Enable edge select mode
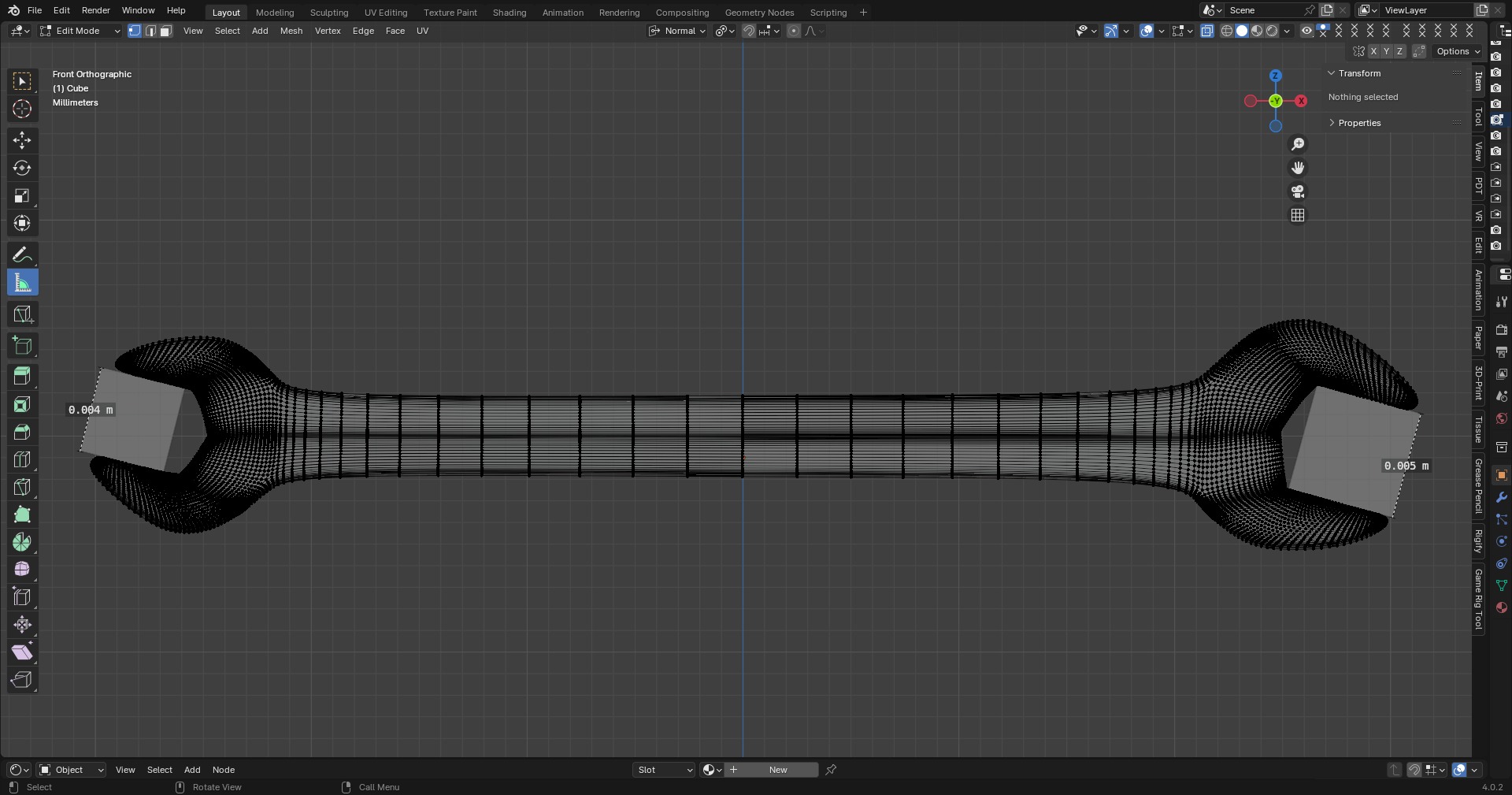Screen dimensions: 1512x795 [150, 31]
